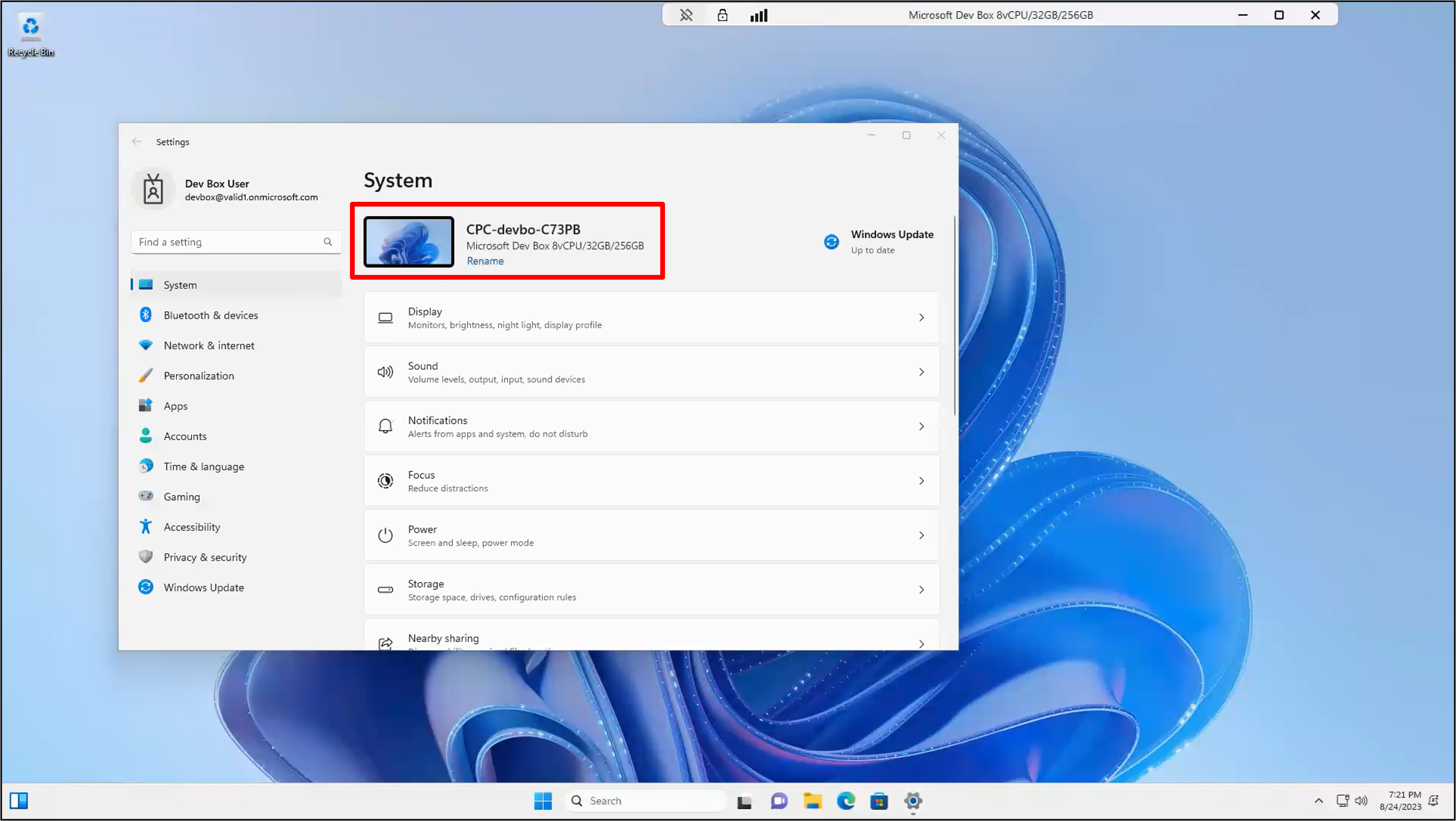Viewport: 1456px width, 821px height.
Task: Open Task View on the taskbar
Action: coord(744,801)
